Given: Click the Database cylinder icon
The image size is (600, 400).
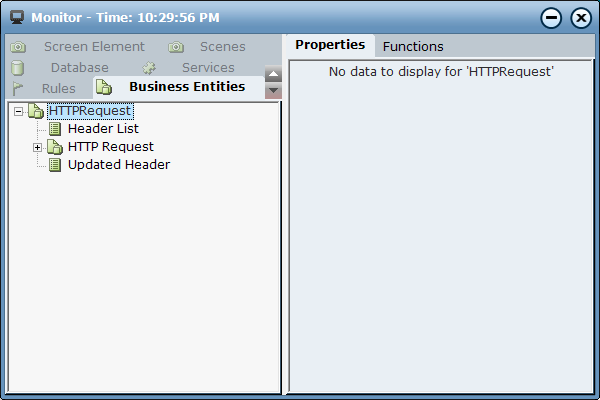Looking at the screenshot, I should (x=18, y=68).
